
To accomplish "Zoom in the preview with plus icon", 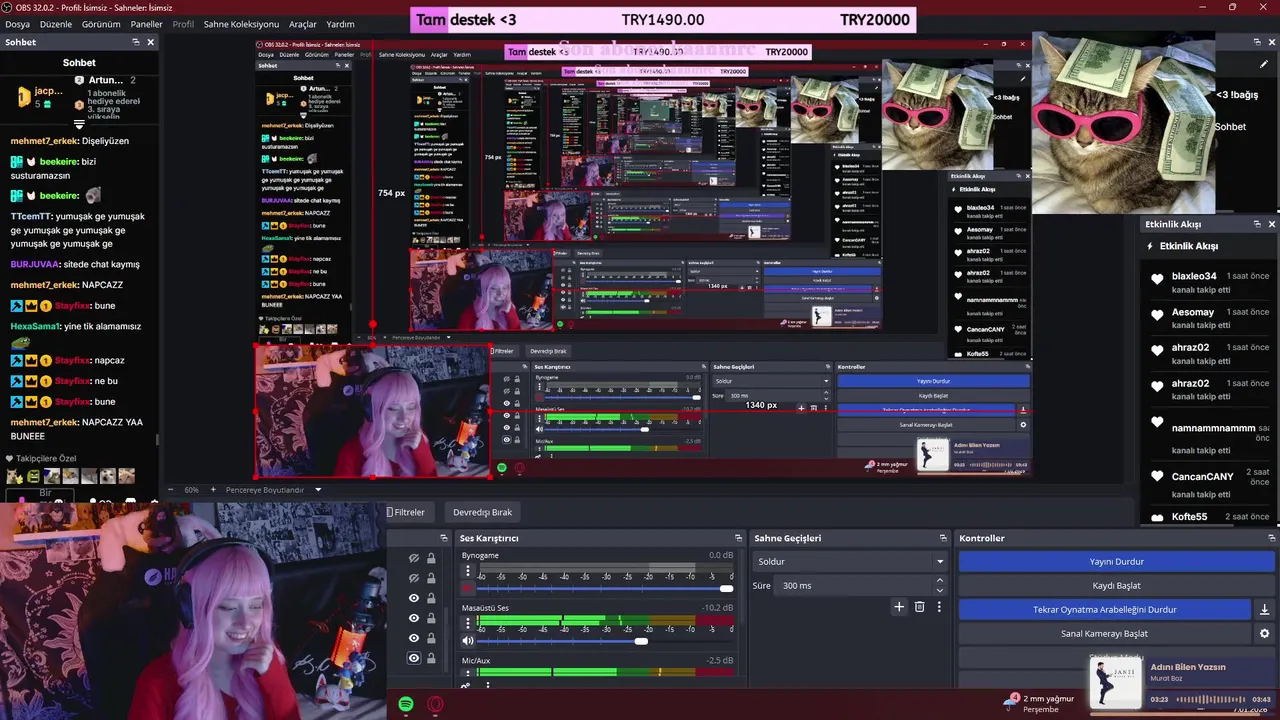I will [213, 490].
